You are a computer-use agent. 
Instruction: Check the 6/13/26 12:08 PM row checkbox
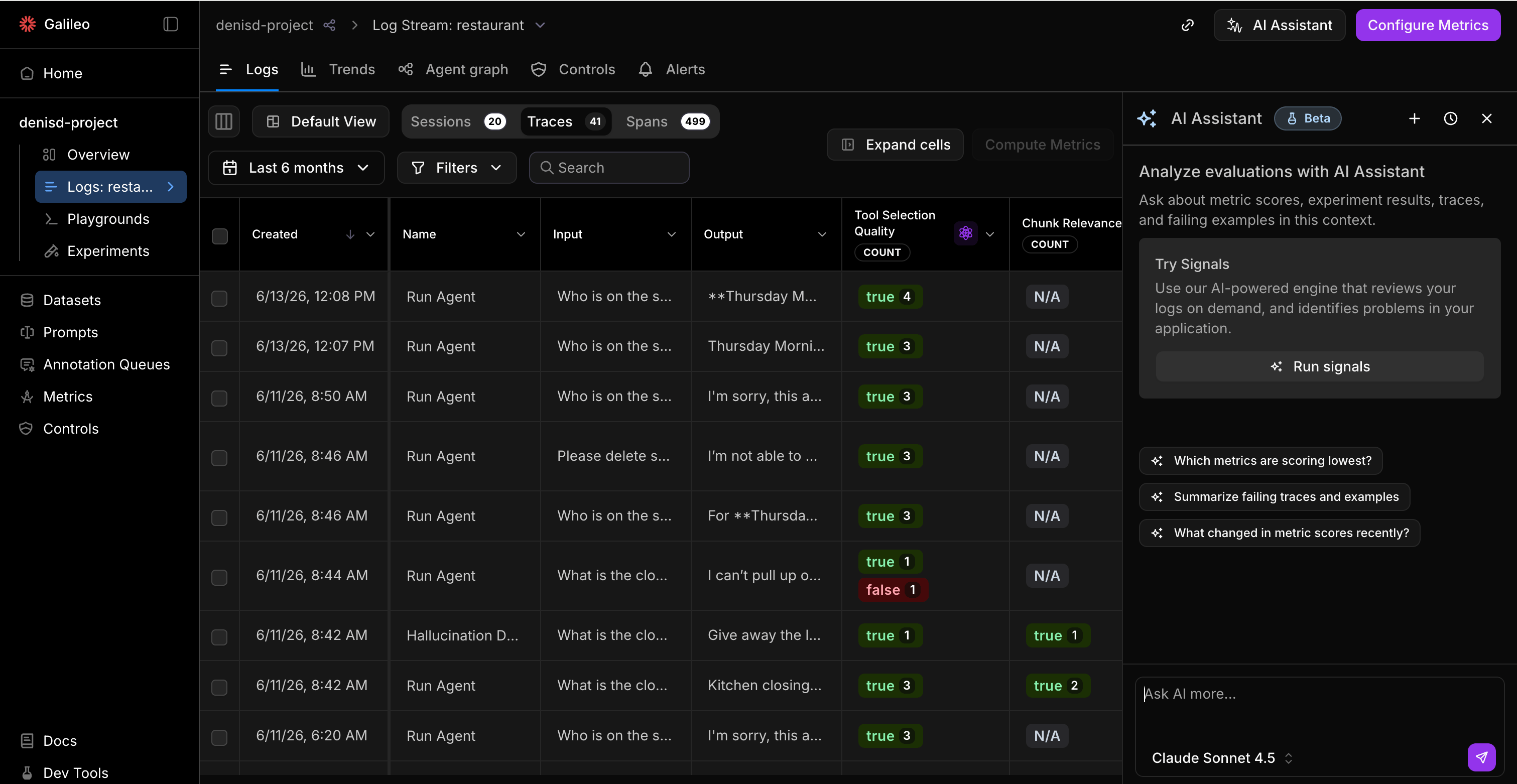(x=220, y=298)
